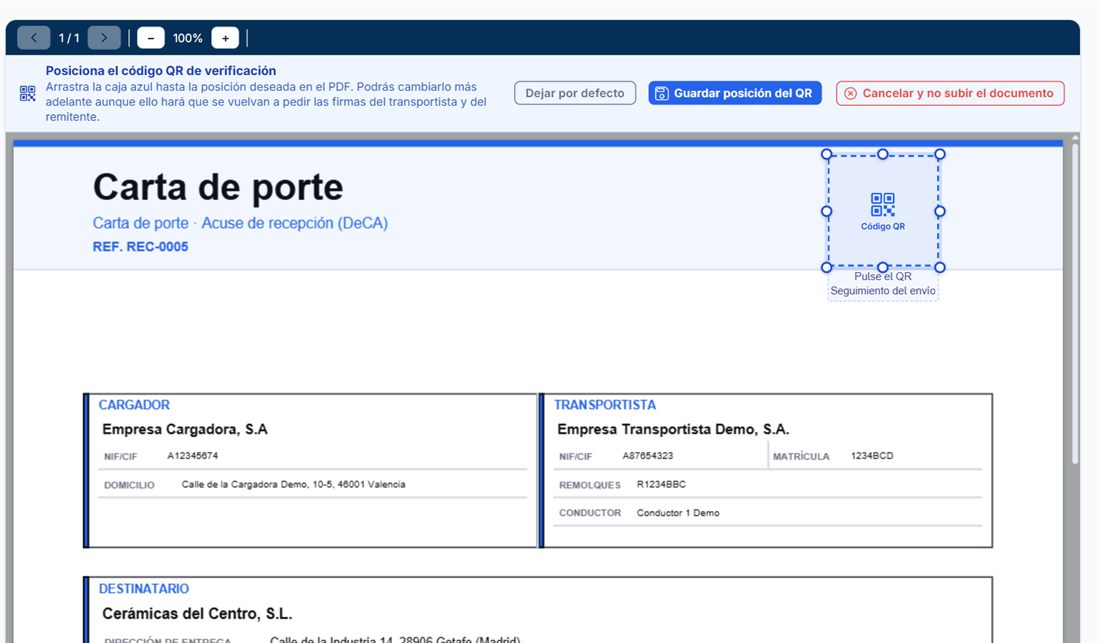Click 'Empresa Cargadora, S.A' name
The width and height of the screenshot is (1100, 643).
point(185,429)
